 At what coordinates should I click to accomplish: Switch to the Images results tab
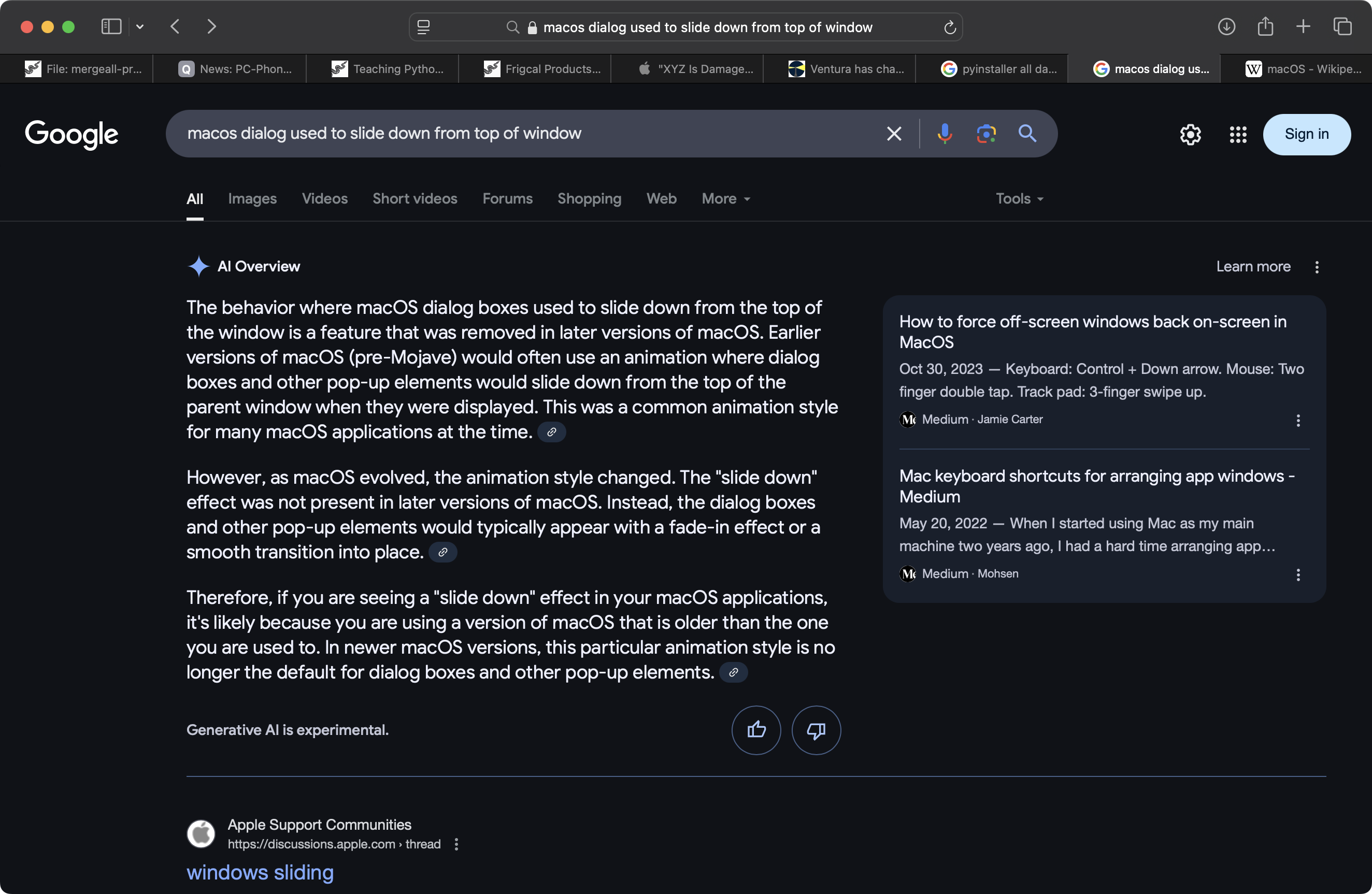tap(252, 199)
